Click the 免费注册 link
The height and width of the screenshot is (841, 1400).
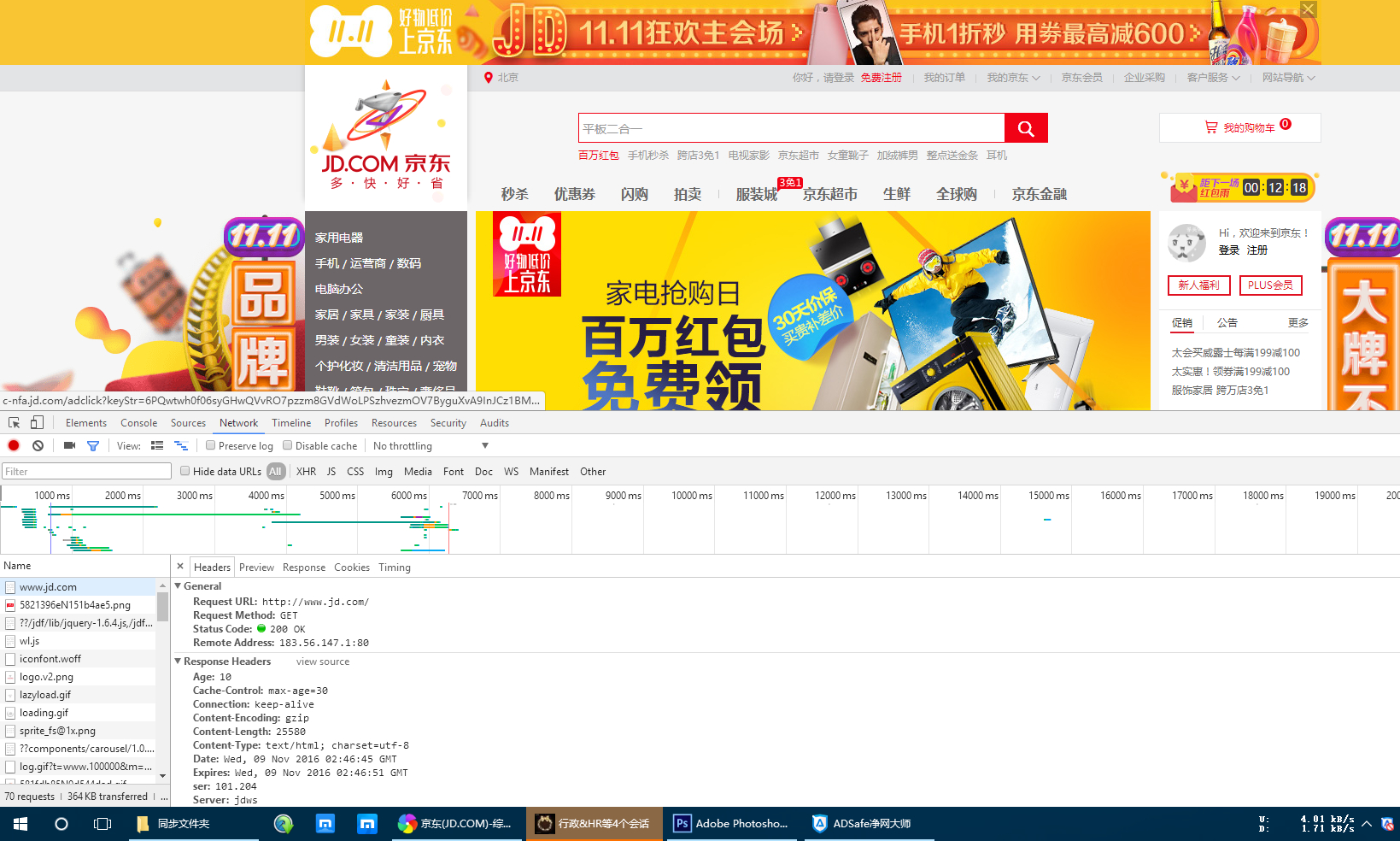tap(882, 78)
